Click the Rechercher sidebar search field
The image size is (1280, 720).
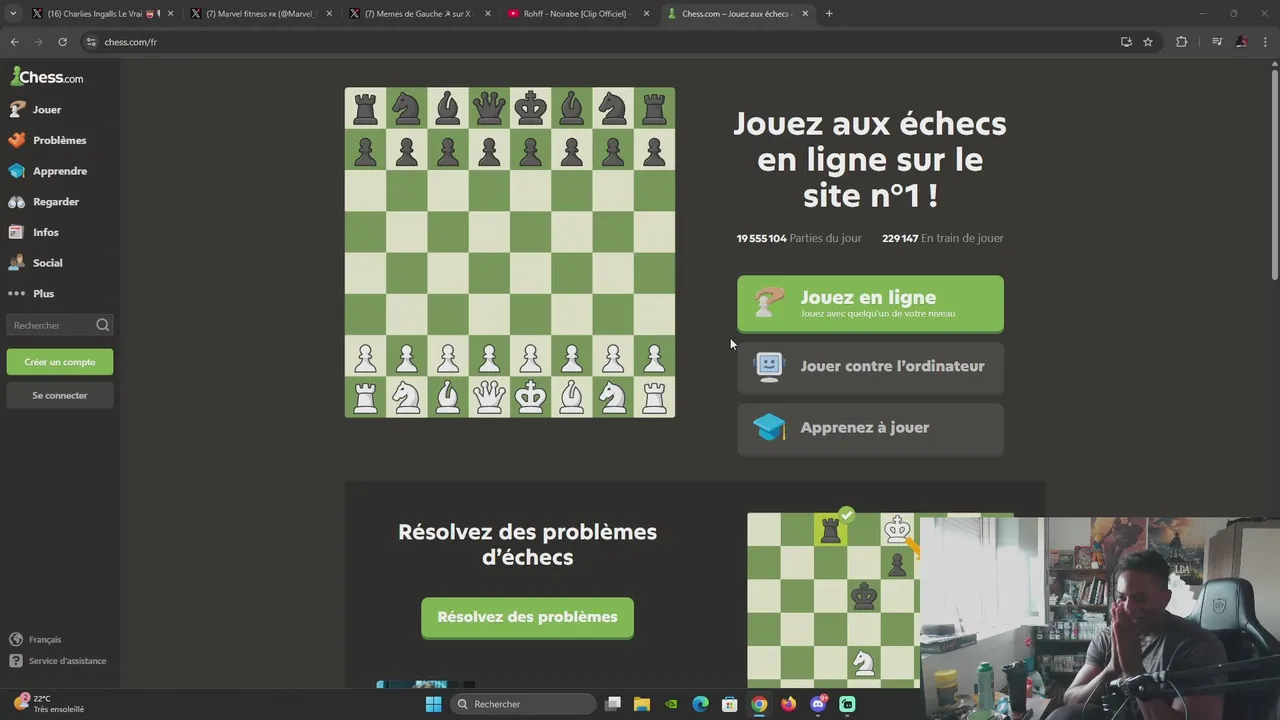point(60,325)
